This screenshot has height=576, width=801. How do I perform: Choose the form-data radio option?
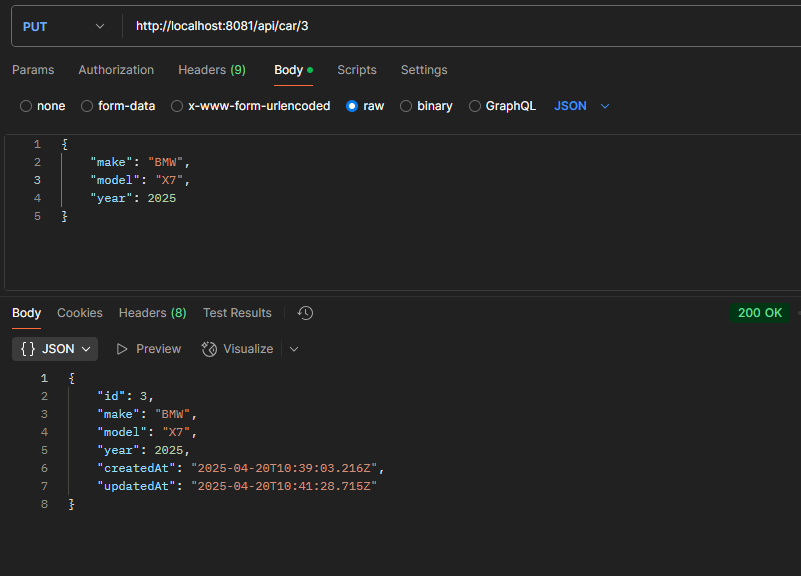tap(87, 106)
